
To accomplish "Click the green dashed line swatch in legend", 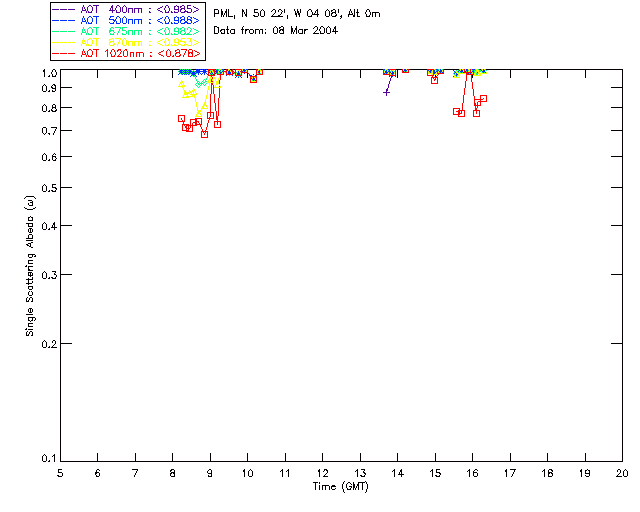I will pos(64,31).
